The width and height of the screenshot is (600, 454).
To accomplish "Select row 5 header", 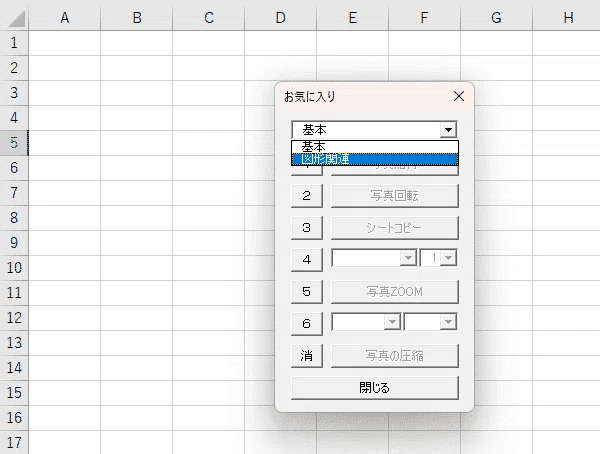I will (x=14, y=143).
